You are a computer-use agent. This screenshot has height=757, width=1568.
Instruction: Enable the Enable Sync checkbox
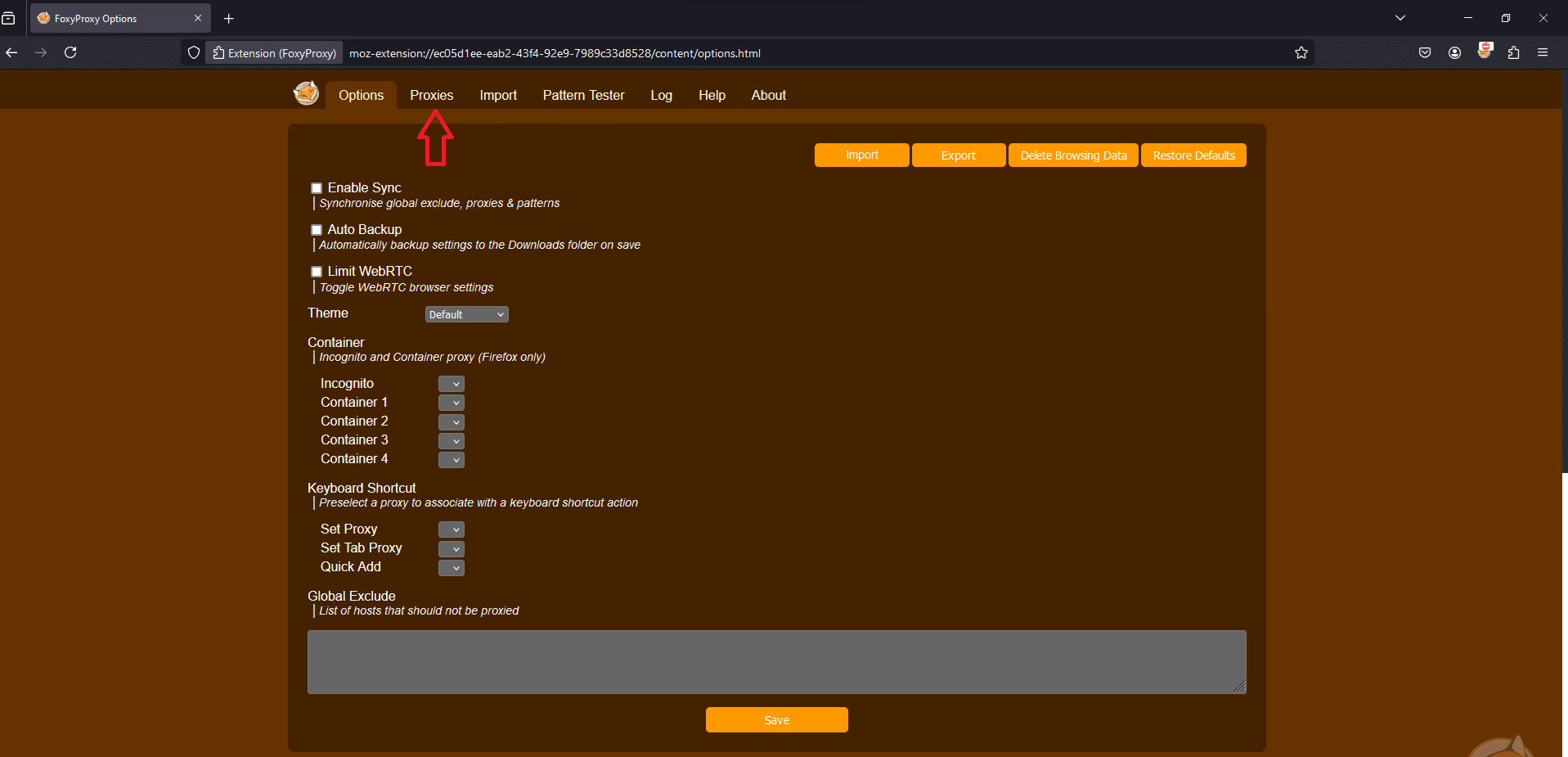point(317,187)
